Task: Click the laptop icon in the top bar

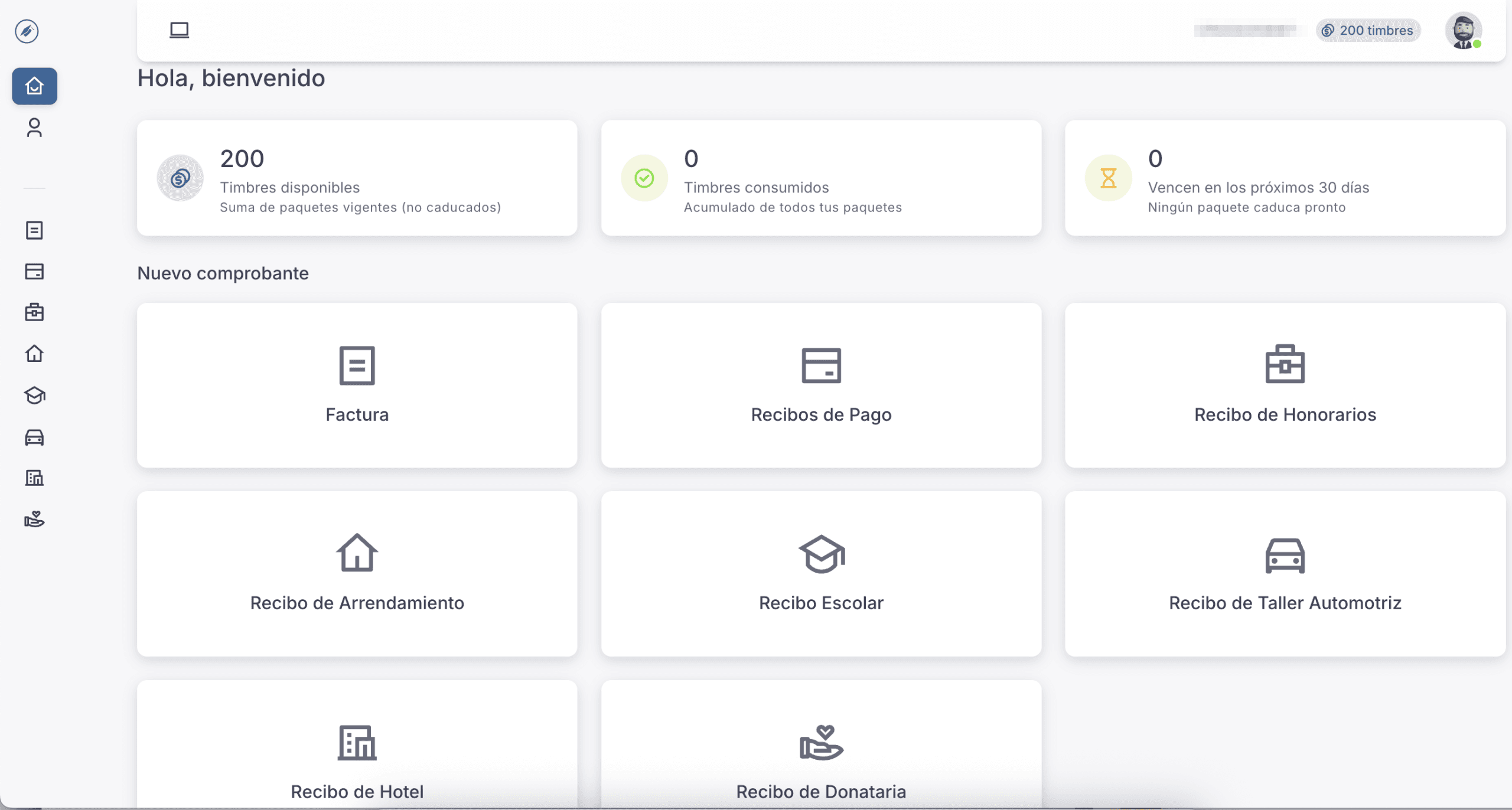Action: pos(179,30)
